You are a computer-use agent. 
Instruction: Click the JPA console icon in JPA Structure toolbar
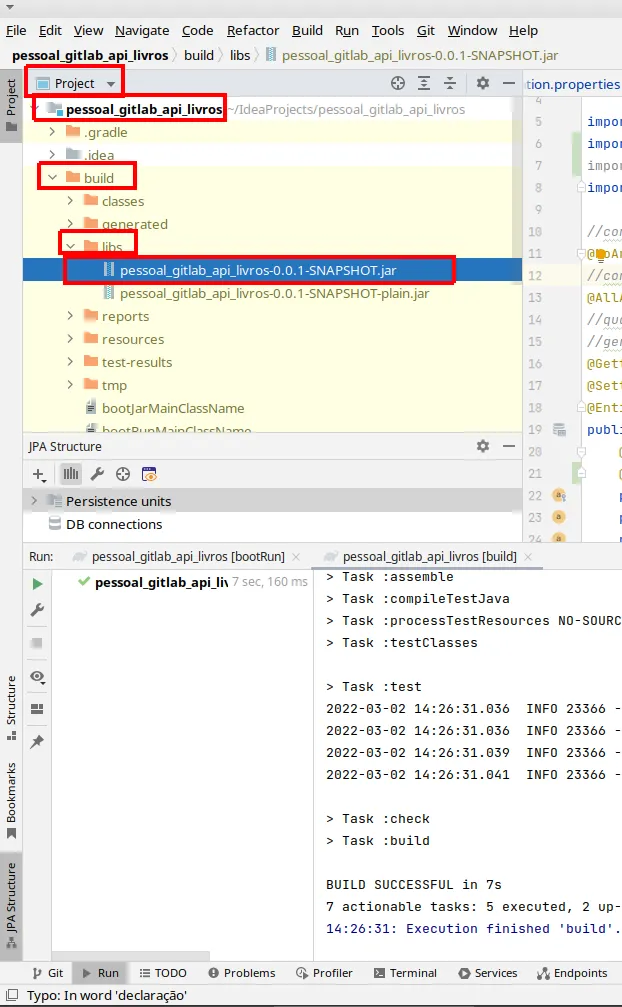coord(149,475)
